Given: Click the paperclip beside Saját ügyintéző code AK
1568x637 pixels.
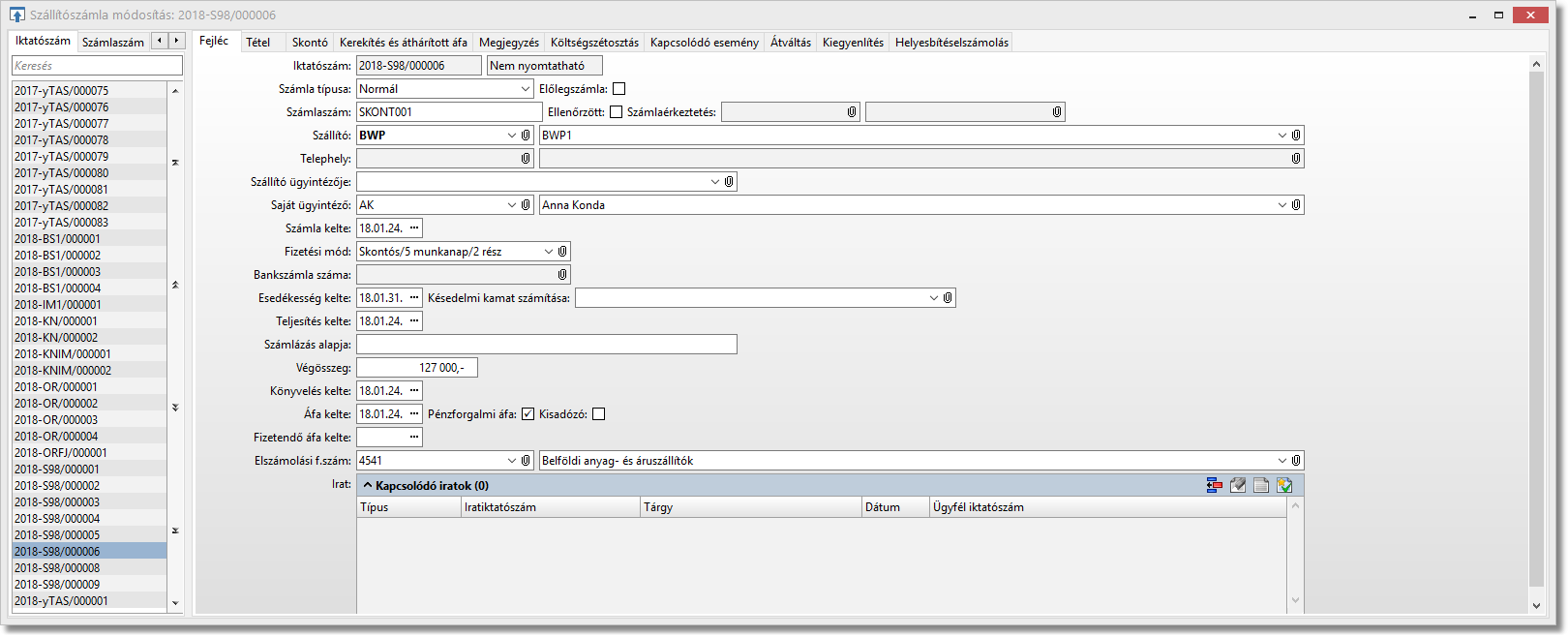Looking at the screenshot, I should [527, 205].
